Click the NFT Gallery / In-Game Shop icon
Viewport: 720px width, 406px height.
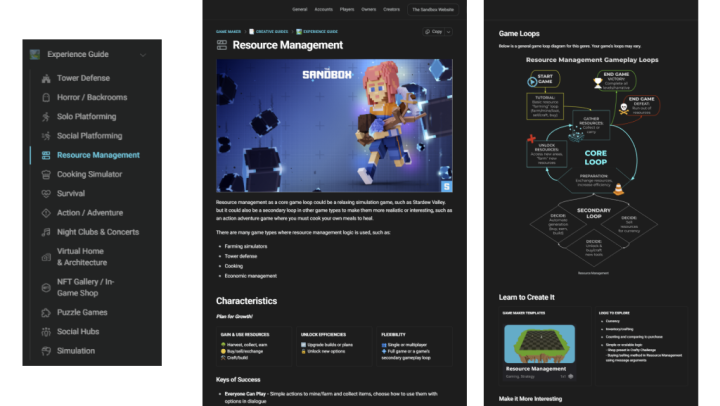pos(46,288)
